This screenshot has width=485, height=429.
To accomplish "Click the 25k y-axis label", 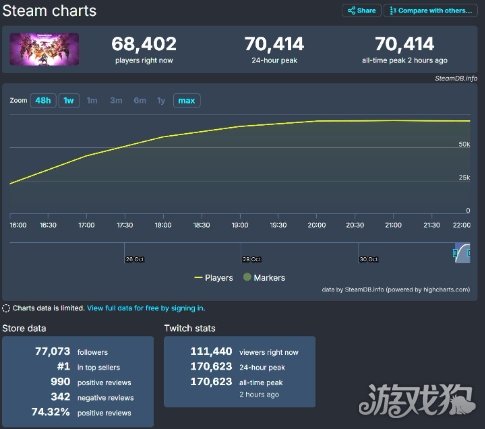I will 464,178.
